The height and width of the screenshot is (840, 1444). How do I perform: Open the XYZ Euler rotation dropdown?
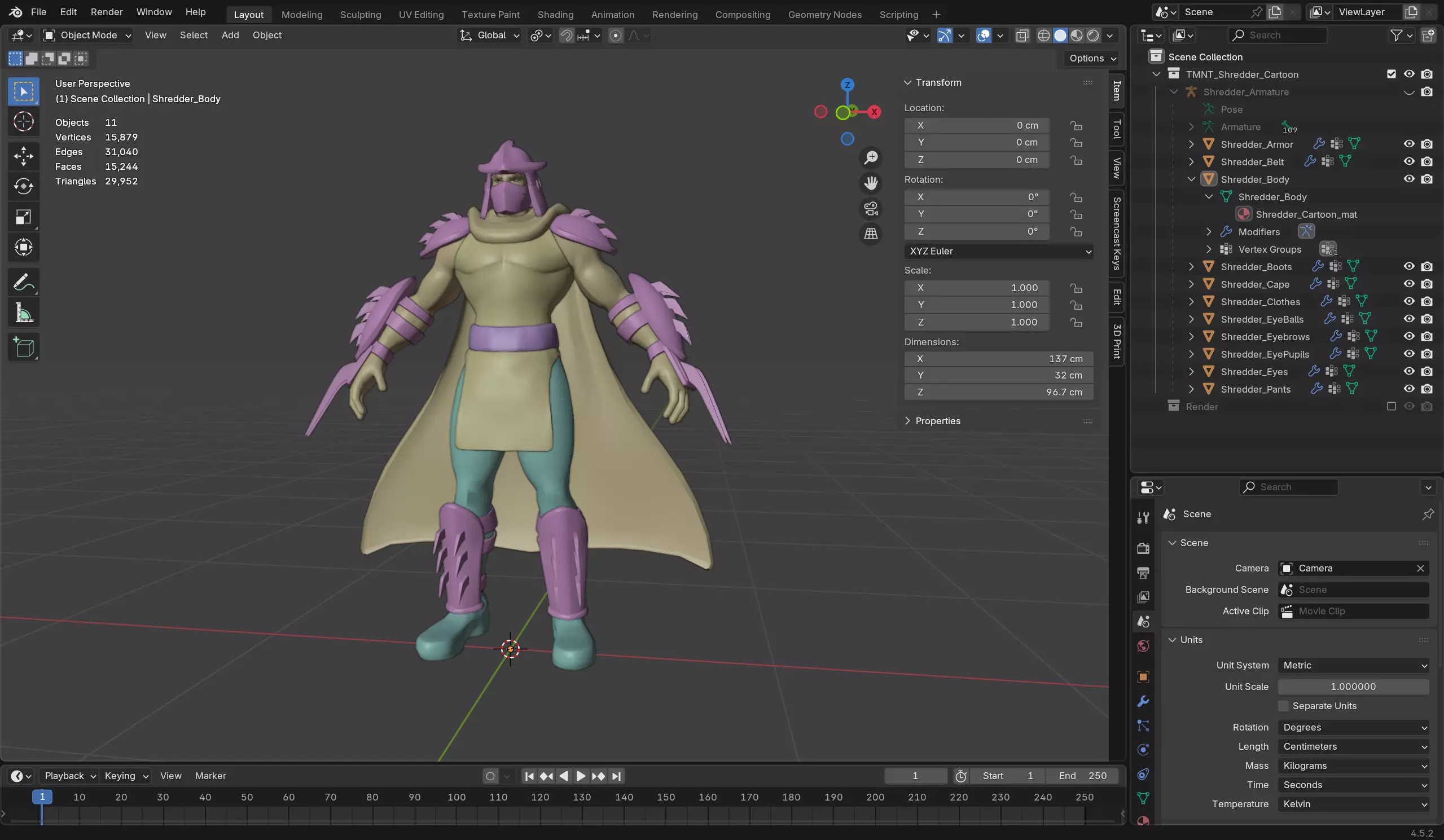coord(999,251)
